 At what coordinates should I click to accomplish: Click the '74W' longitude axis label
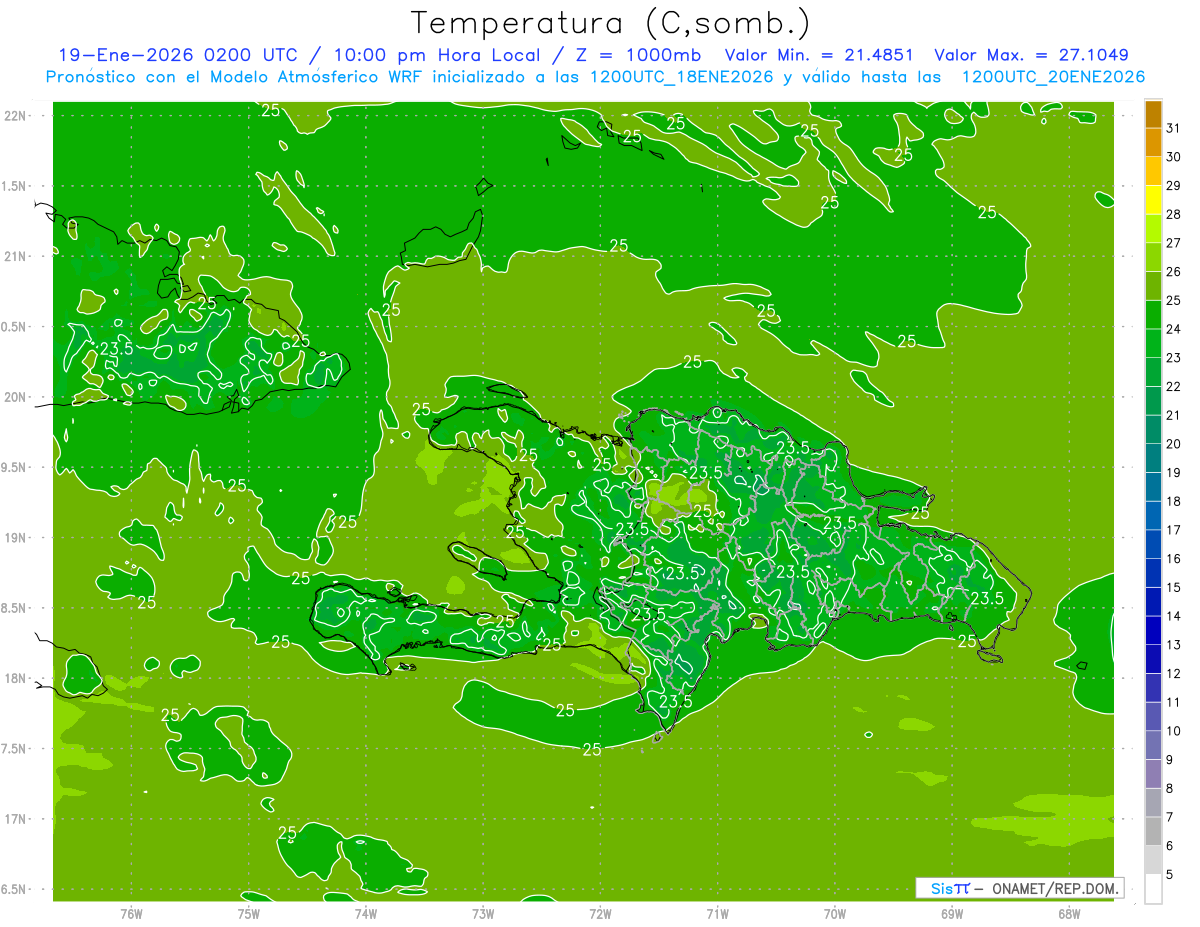coord(366,913)
